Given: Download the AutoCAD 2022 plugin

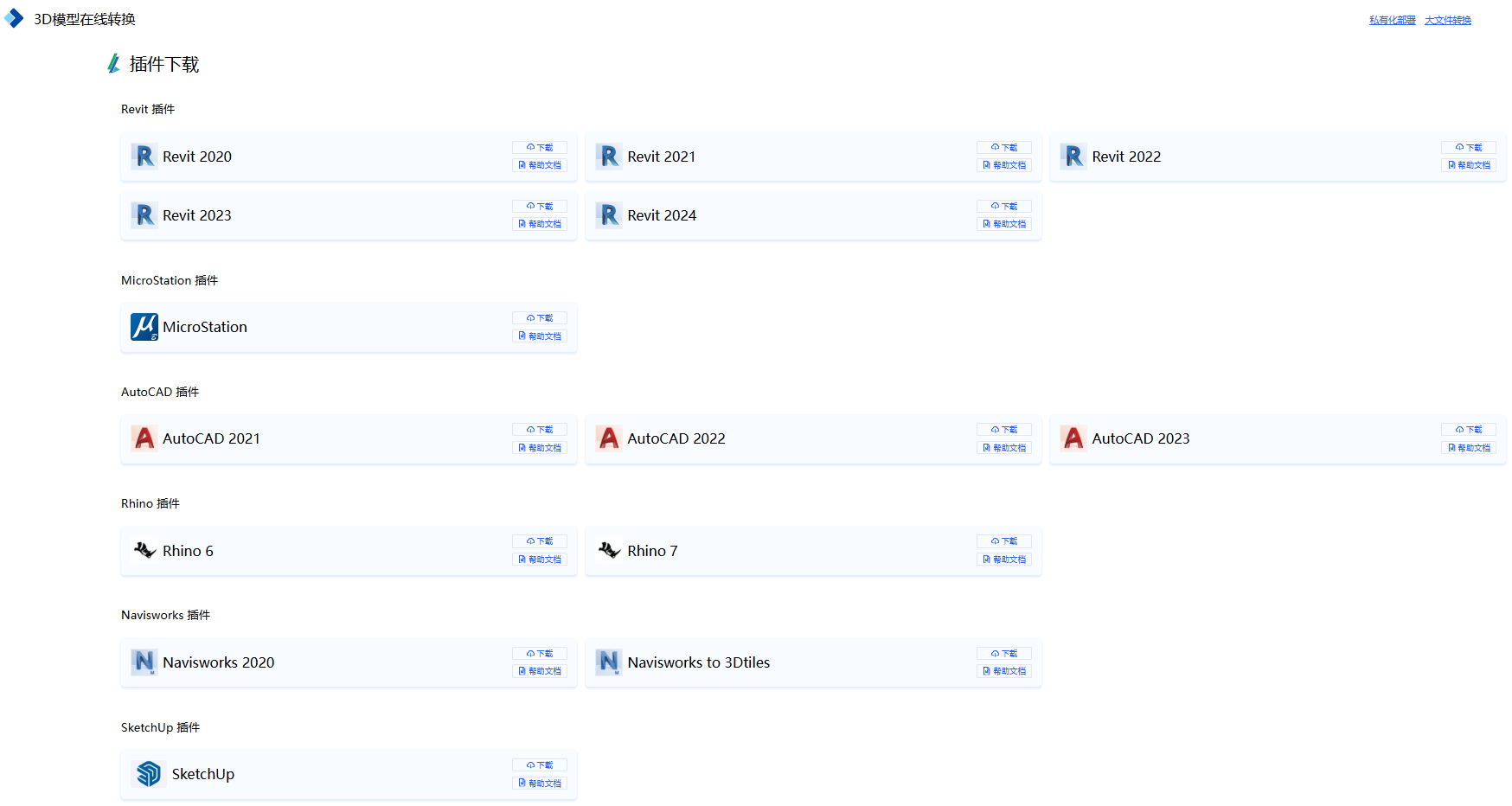Looking at the screenshot, I should click(1004, 429).
